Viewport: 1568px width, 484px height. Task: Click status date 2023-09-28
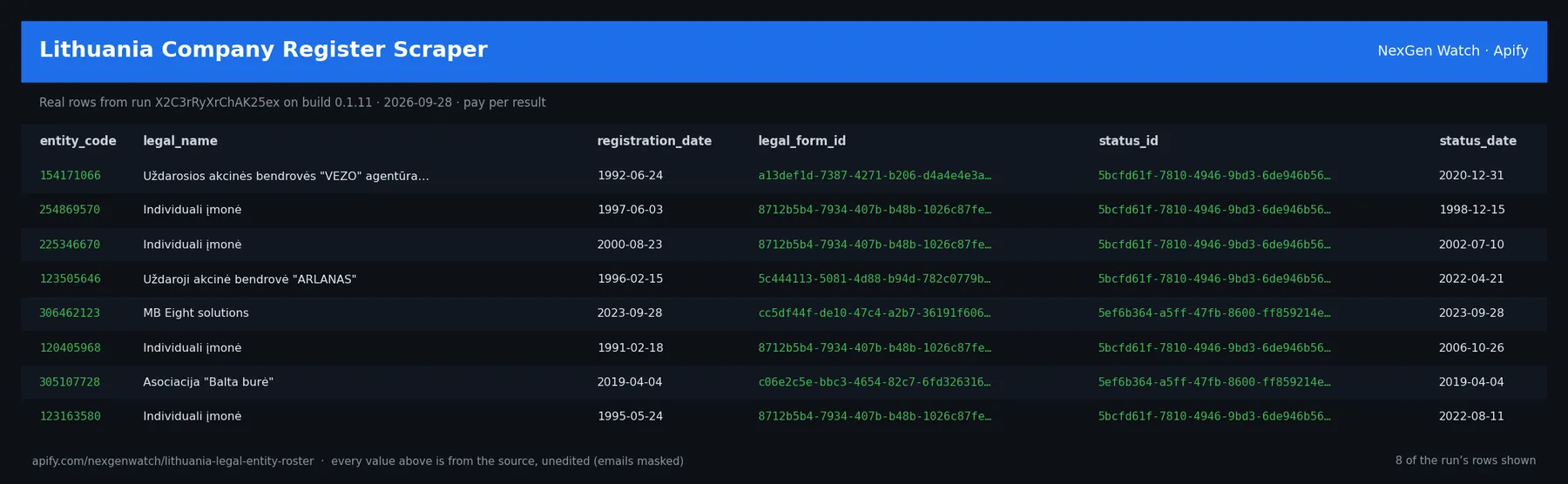point(1471,313)
